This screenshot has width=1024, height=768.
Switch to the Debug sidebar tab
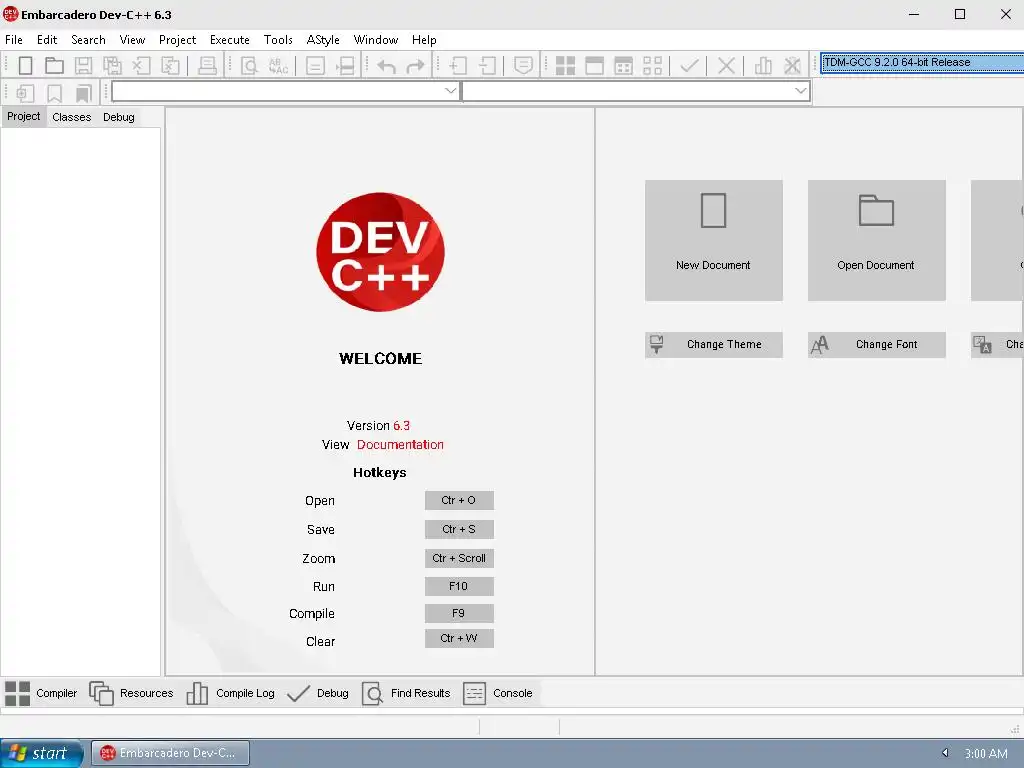click(119, 117)
